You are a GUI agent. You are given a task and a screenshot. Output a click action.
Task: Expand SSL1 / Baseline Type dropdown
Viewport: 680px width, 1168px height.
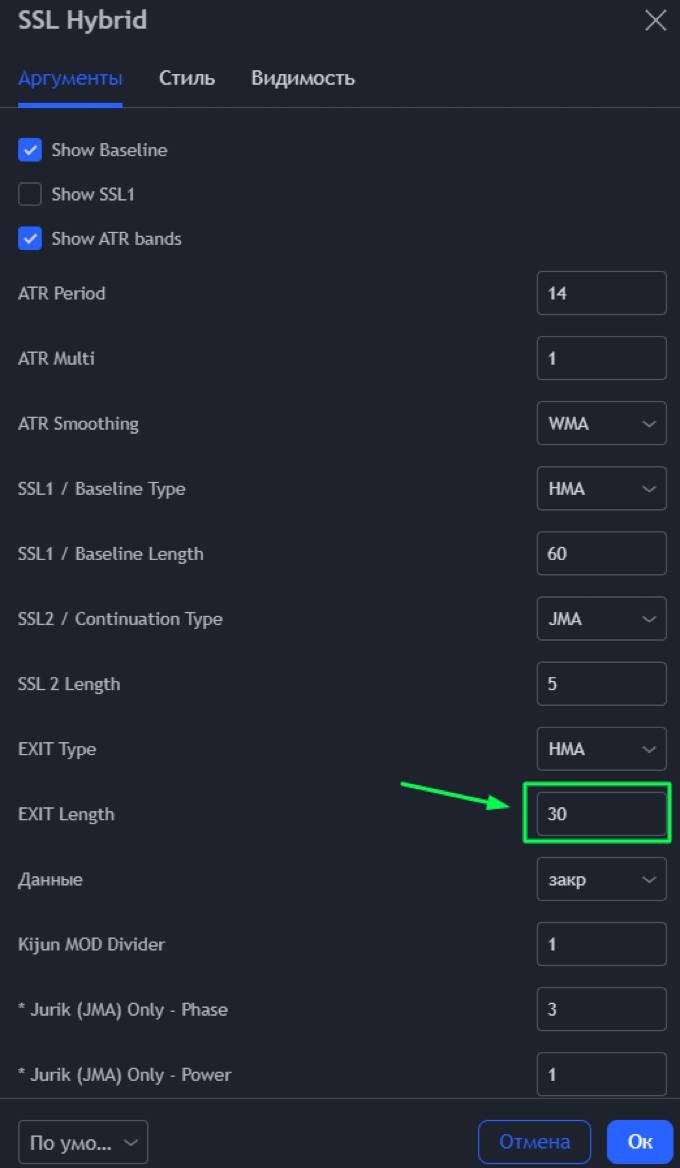pyautogui.click(x=601, y=489)
